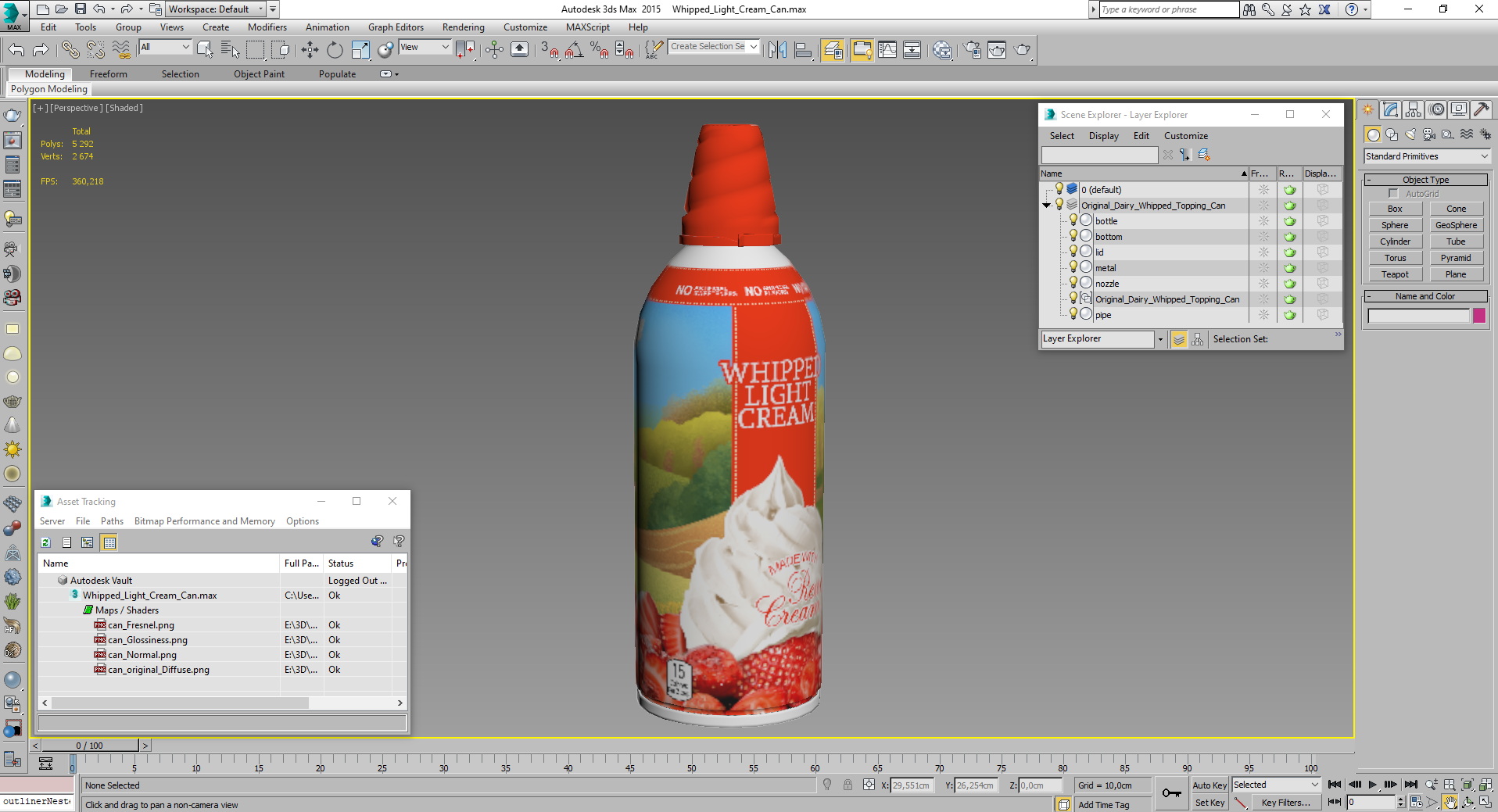Toggle the selection lock padlock
Screen dimensions: 1498x812
coord(848,785)
